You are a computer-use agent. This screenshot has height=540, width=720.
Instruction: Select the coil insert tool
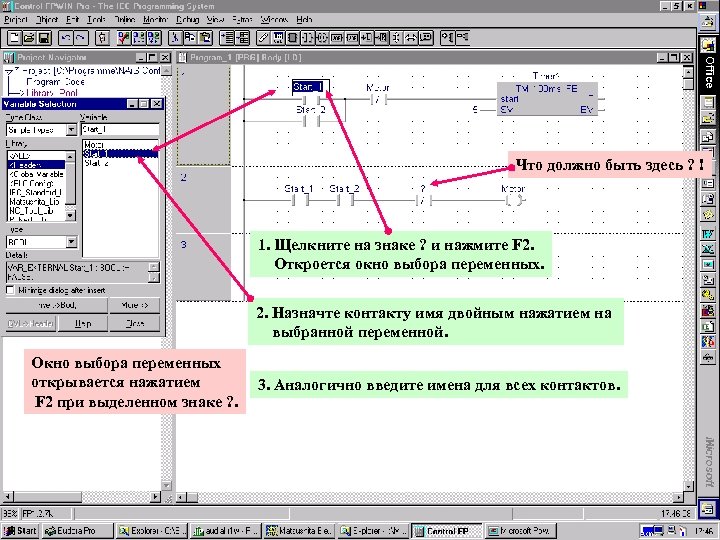(x=322, y=38)
